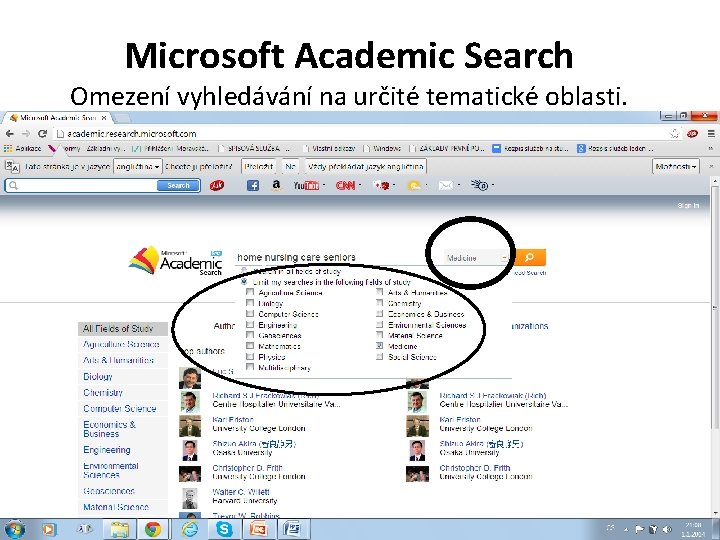Enable the Engineering checkbox
Screen dimensions: 720x540
(x=250, y=325)
